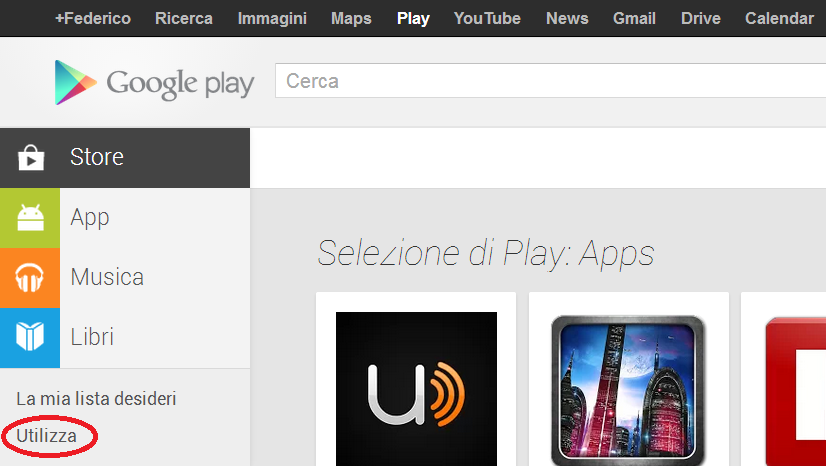Go to Ricerca in the Google bar
826x466 pixels.
tap(184, 18)
